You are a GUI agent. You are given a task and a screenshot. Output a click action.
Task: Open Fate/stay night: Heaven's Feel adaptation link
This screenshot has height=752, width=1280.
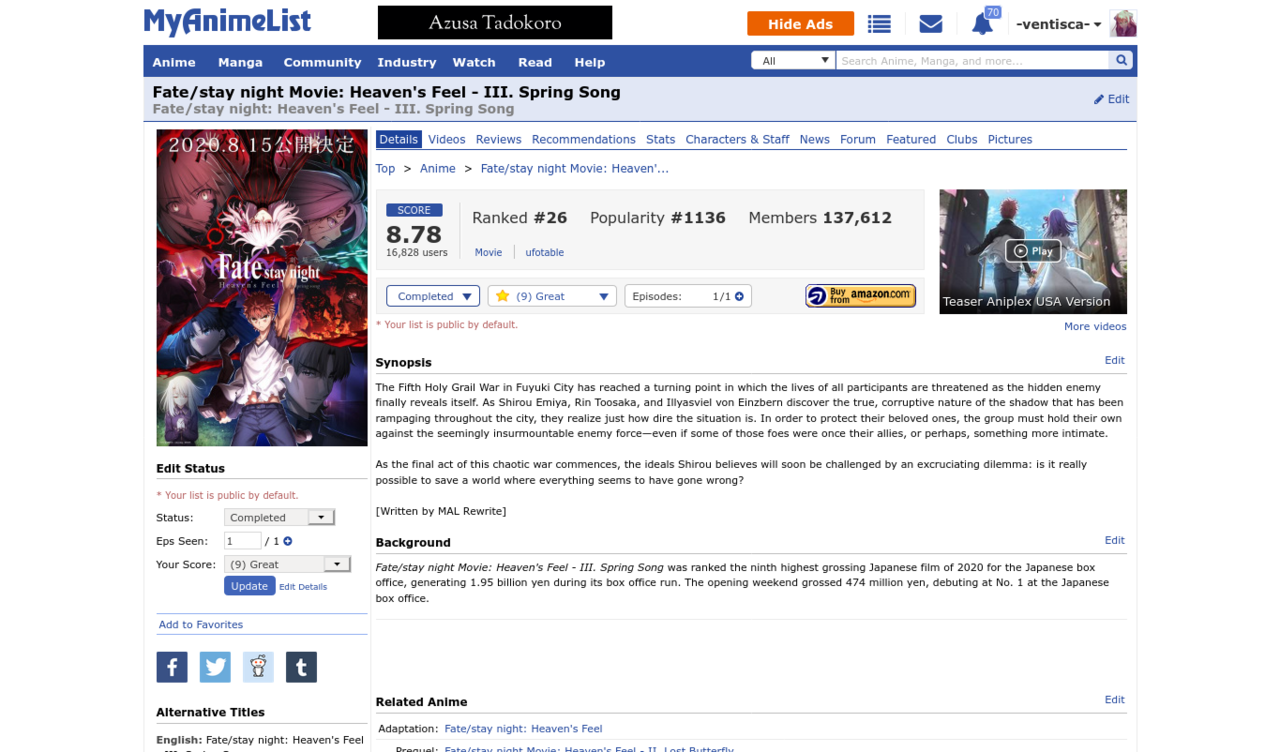(x=524, y=729)
